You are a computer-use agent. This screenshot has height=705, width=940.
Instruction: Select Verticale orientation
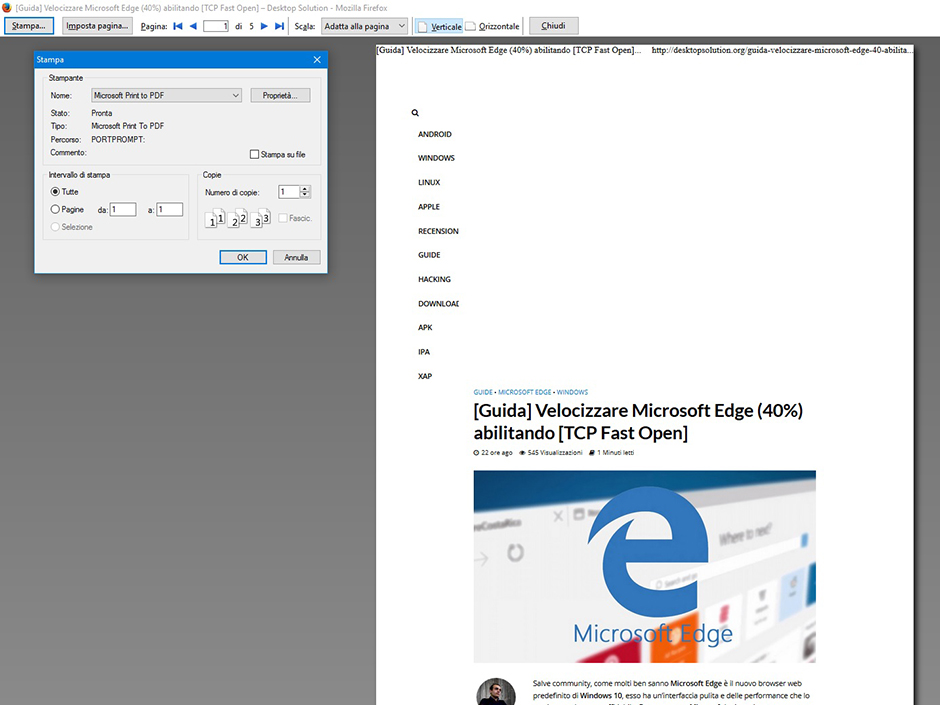pos(439,26)
